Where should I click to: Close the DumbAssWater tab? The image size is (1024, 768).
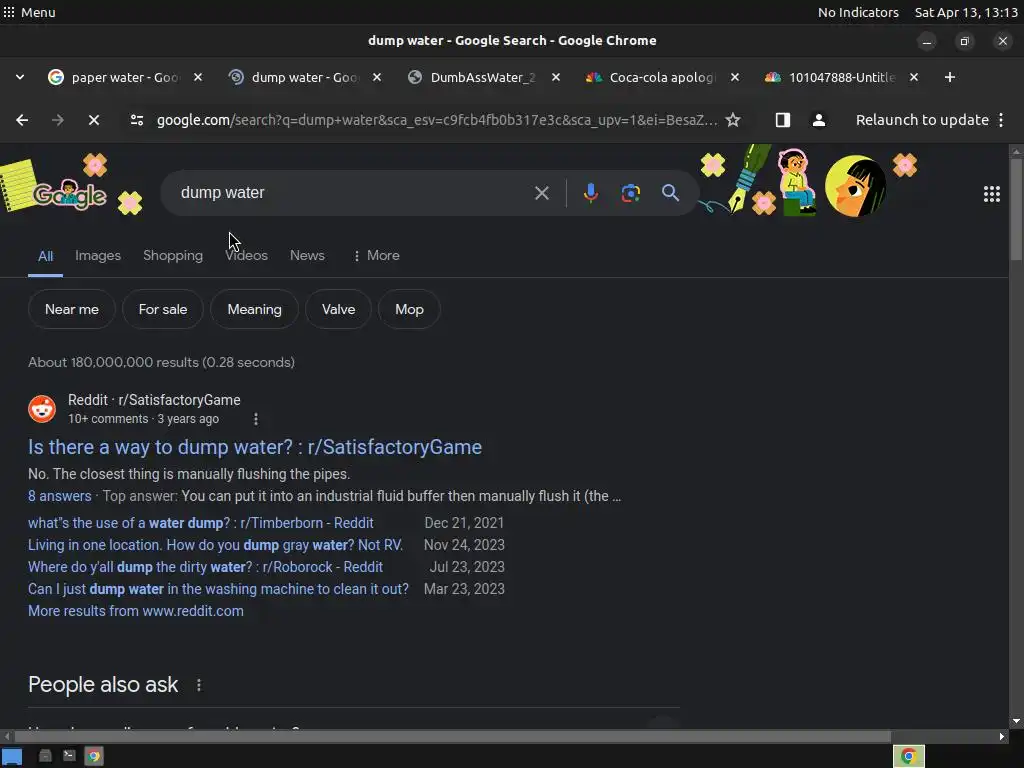556,77
